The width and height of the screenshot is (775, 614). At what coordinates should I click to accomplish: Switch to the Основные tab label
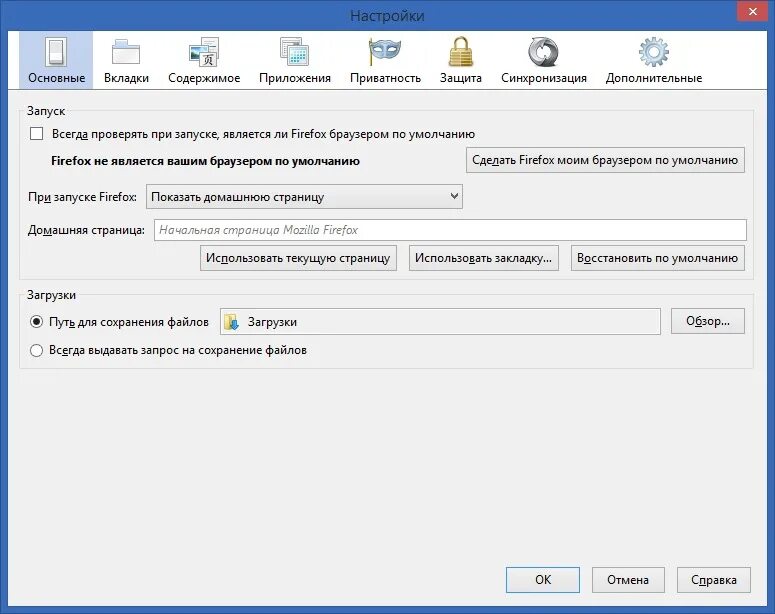(56, 78)
